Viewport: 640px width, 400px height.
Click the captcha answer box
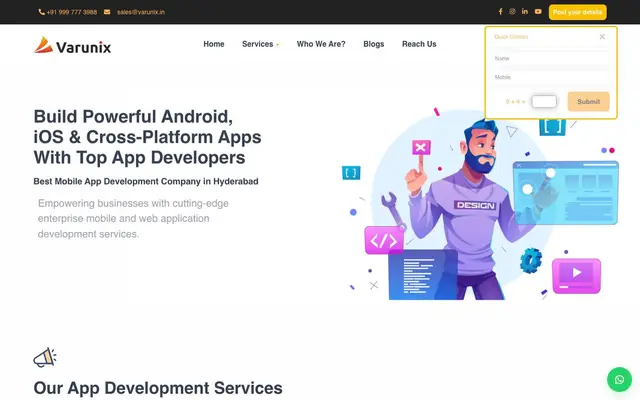[544, 102]
